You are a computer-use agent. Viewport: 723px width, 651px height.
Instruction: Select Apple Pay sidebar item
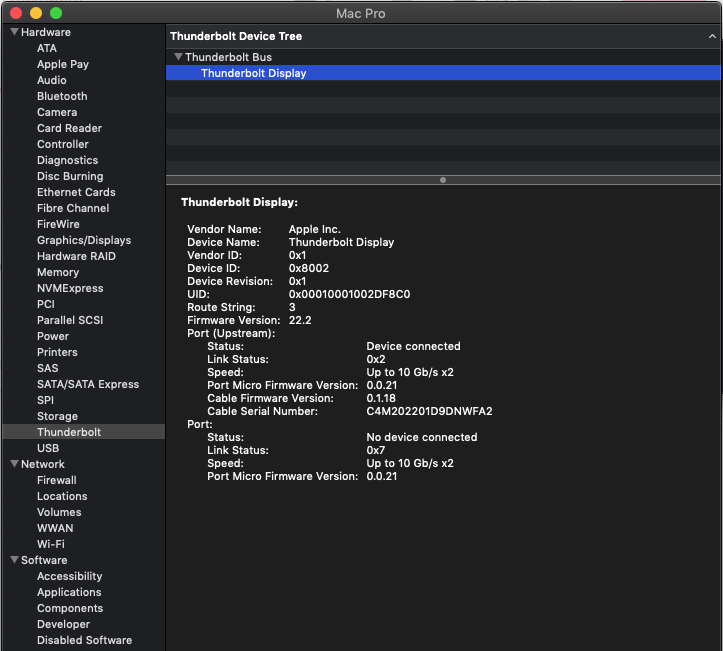click(63, 64)
